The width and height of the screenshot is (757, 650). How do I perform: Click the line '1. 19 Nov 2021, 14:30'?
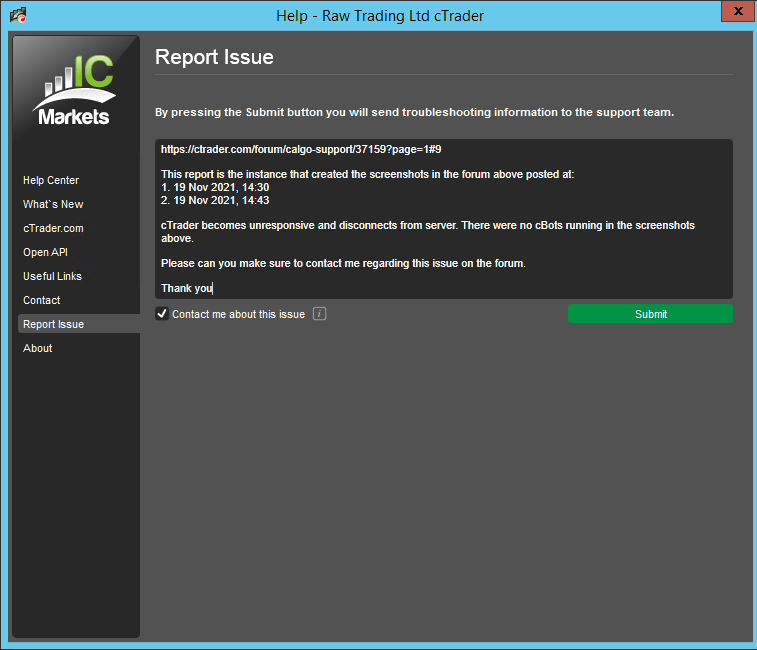215,187
